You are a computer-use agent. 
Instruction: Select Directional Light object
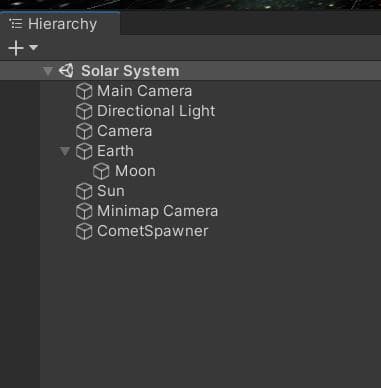click(156, 111)
